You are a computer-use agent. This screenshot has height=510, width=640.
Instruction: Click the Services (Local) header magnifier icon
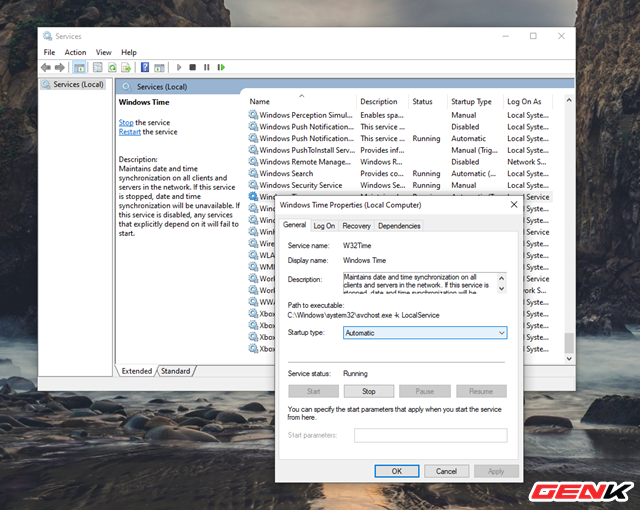click(x=127, y=86)
